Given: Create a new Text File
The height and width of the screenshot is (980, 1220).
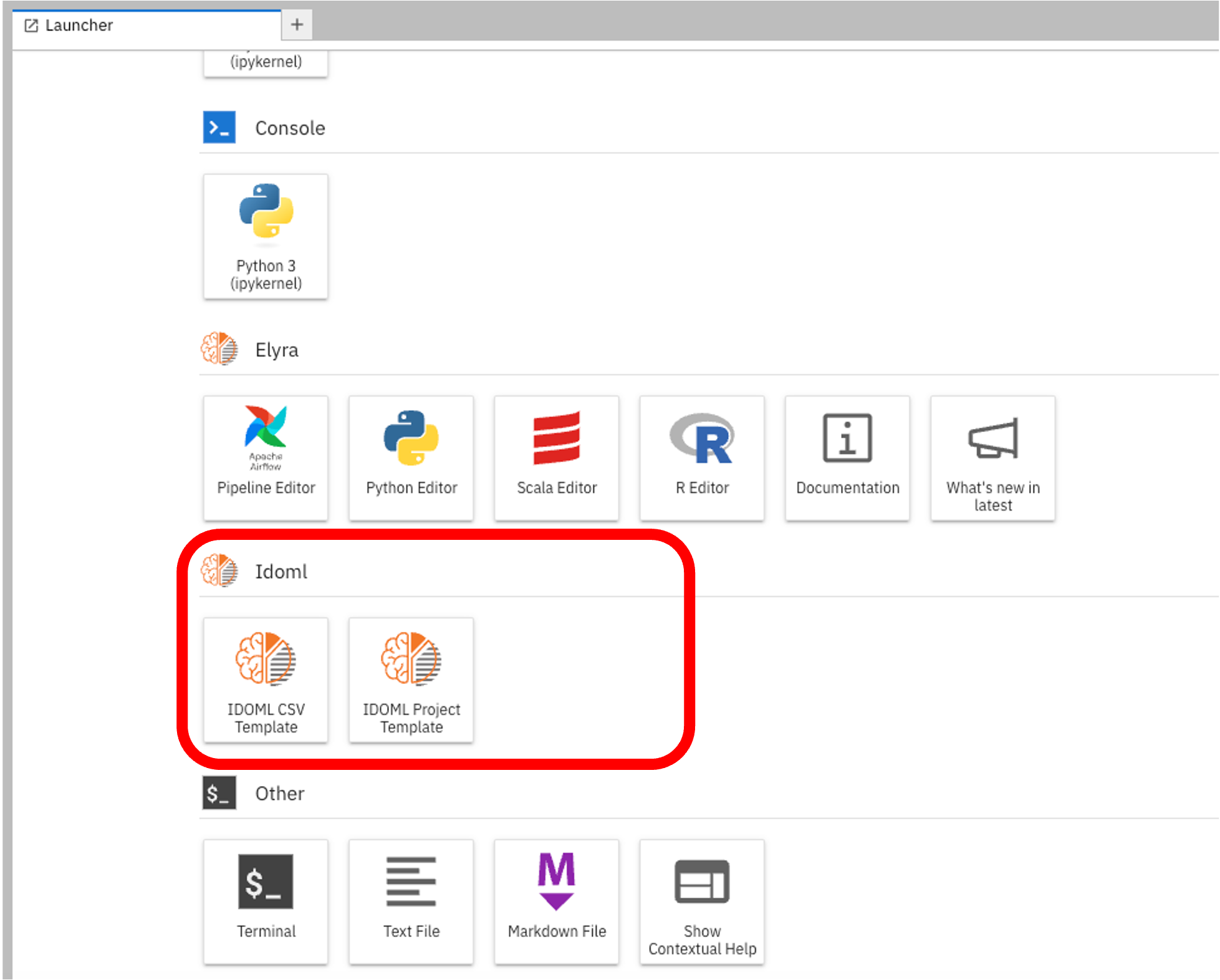Looking at the screenshot, I should pos(411,902).
